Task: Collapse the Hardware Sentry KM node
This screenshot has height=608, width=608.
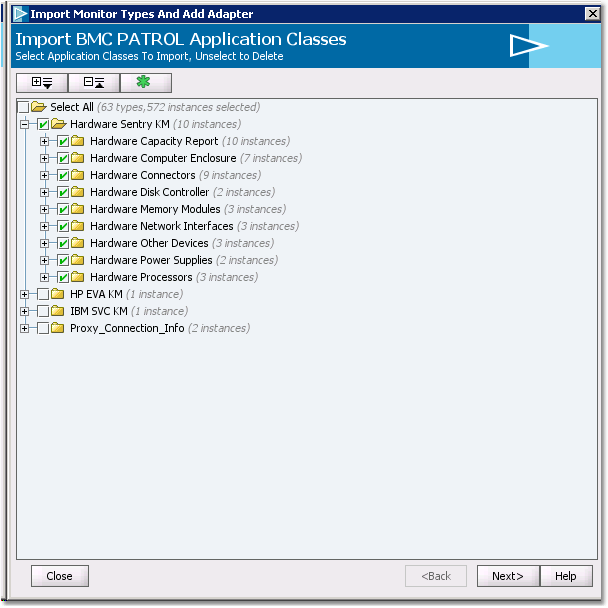Action: point(25,125)
